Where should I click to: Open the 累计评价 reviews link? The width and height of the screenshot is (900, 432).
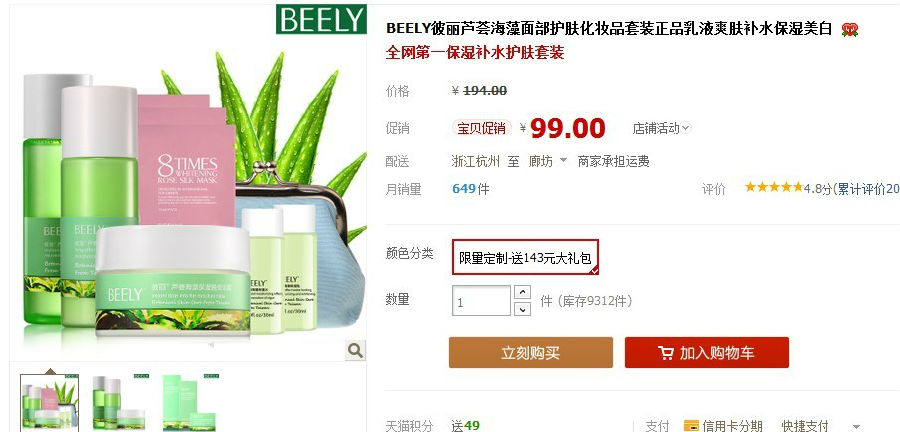click(867, 188)
